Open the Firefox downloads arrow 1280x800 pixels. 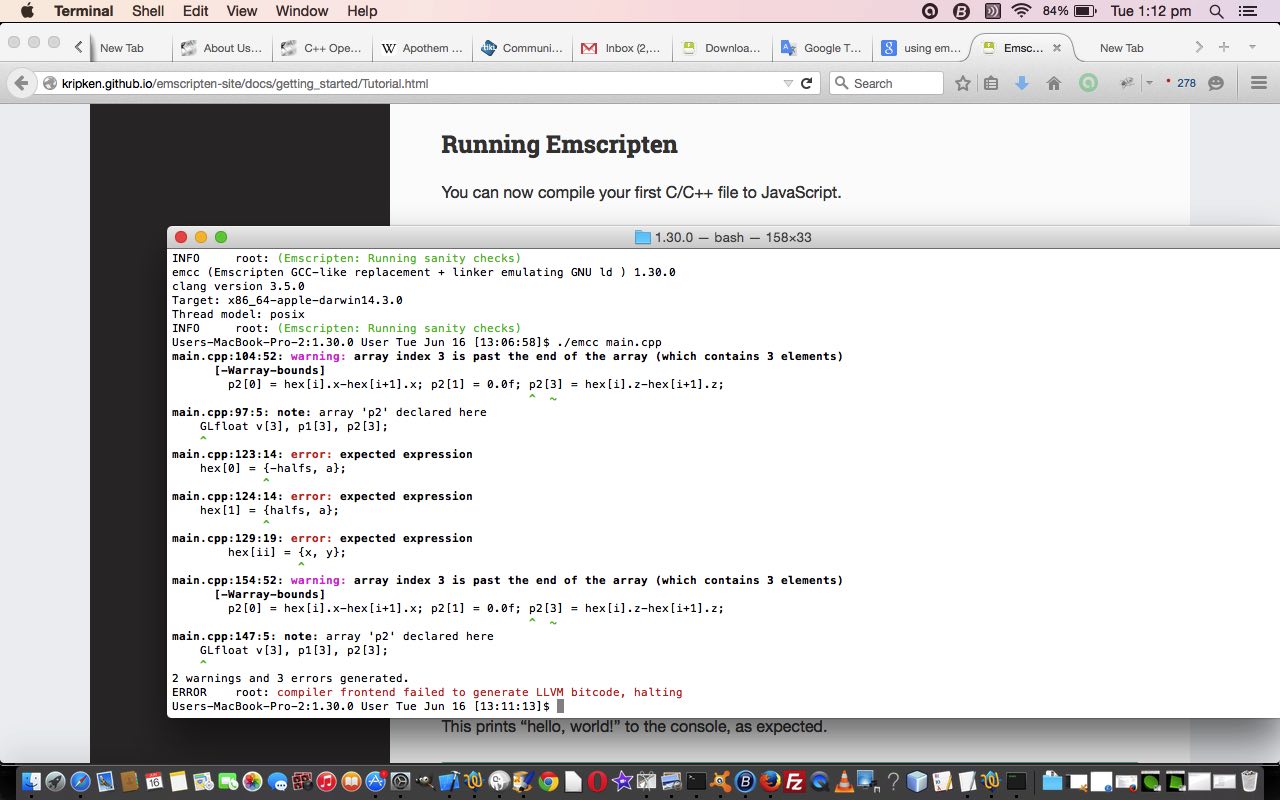tap(1021, 83)
